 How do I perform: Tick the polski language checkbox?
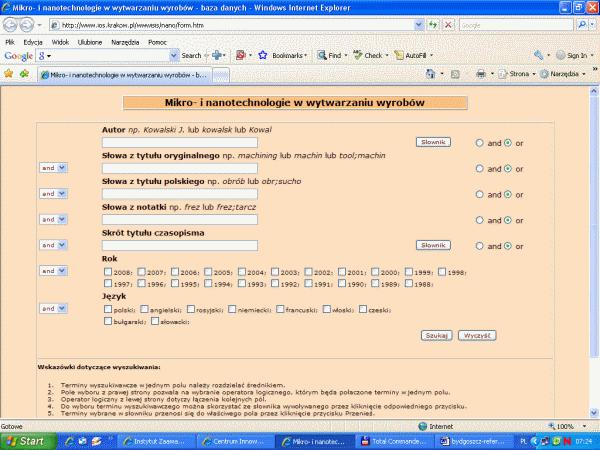(108, 310)
